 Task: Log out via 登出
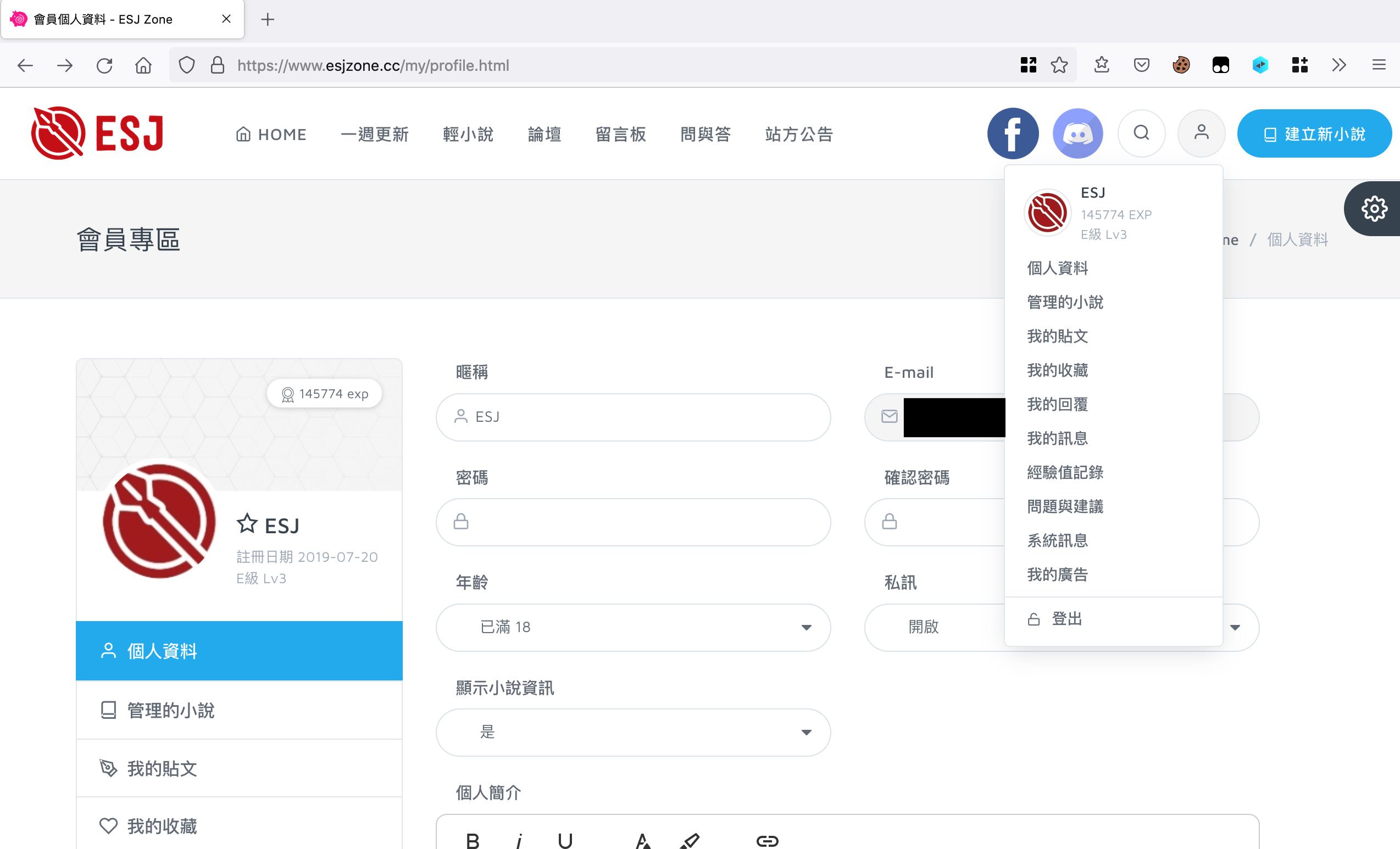tap(1054, 618)
